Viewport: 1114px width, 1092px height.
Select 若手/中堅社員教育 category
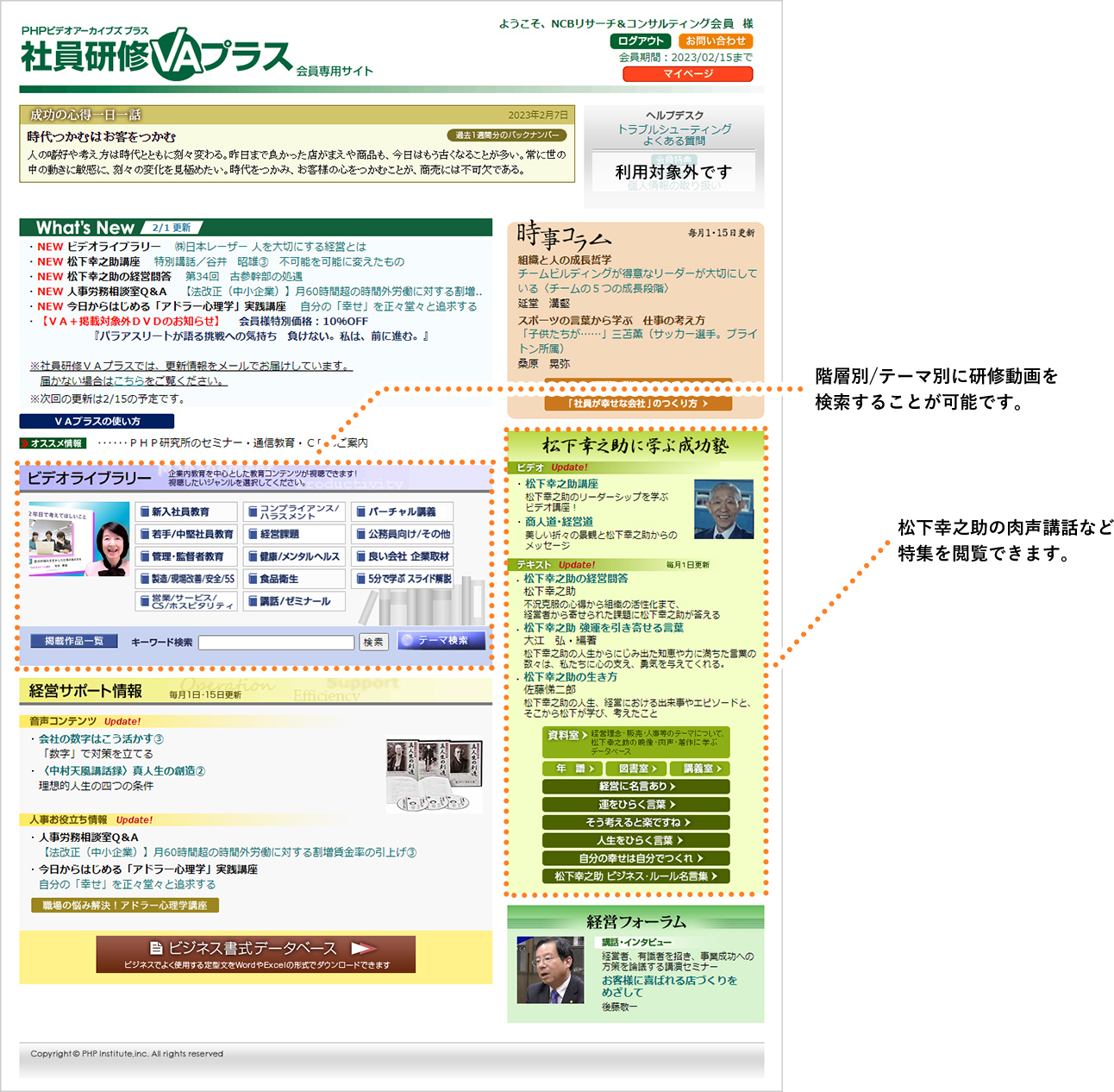pyautogui.click(x=185, y=534)
